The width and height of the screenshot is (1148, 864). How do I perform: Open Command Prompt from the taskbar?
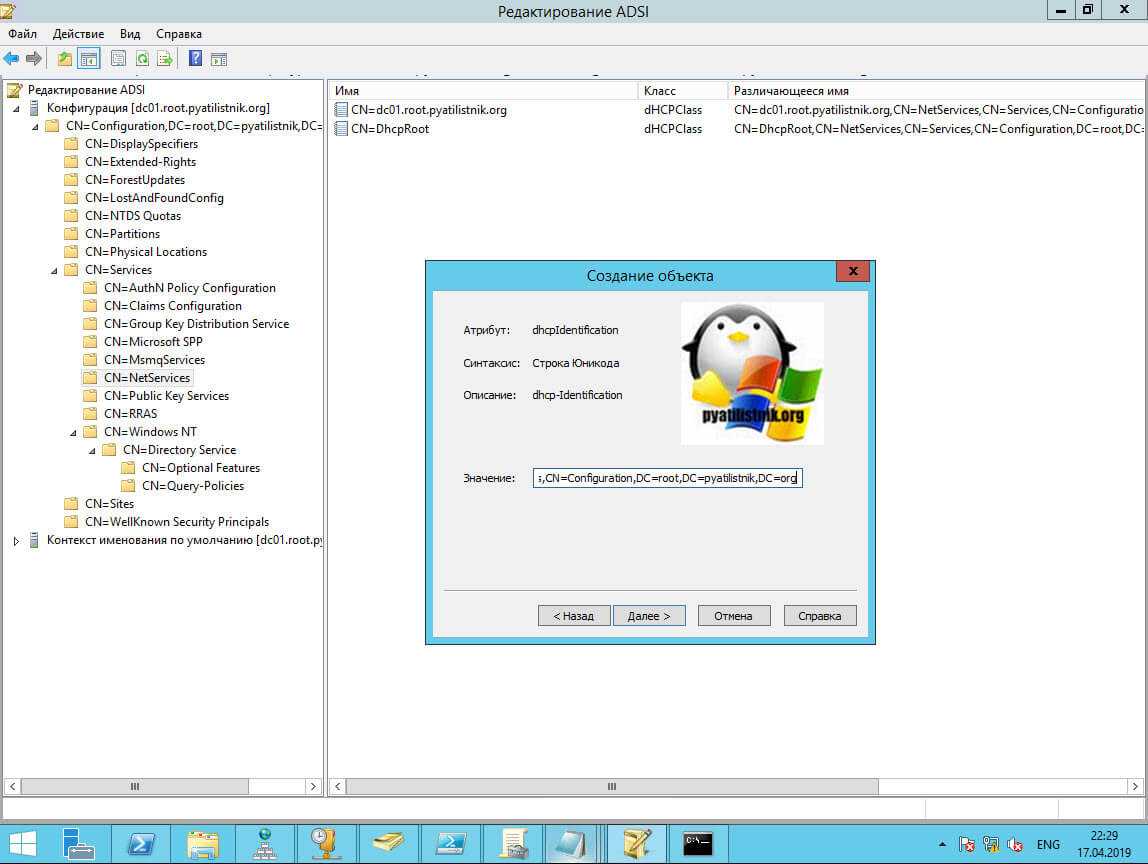[697, 843]
